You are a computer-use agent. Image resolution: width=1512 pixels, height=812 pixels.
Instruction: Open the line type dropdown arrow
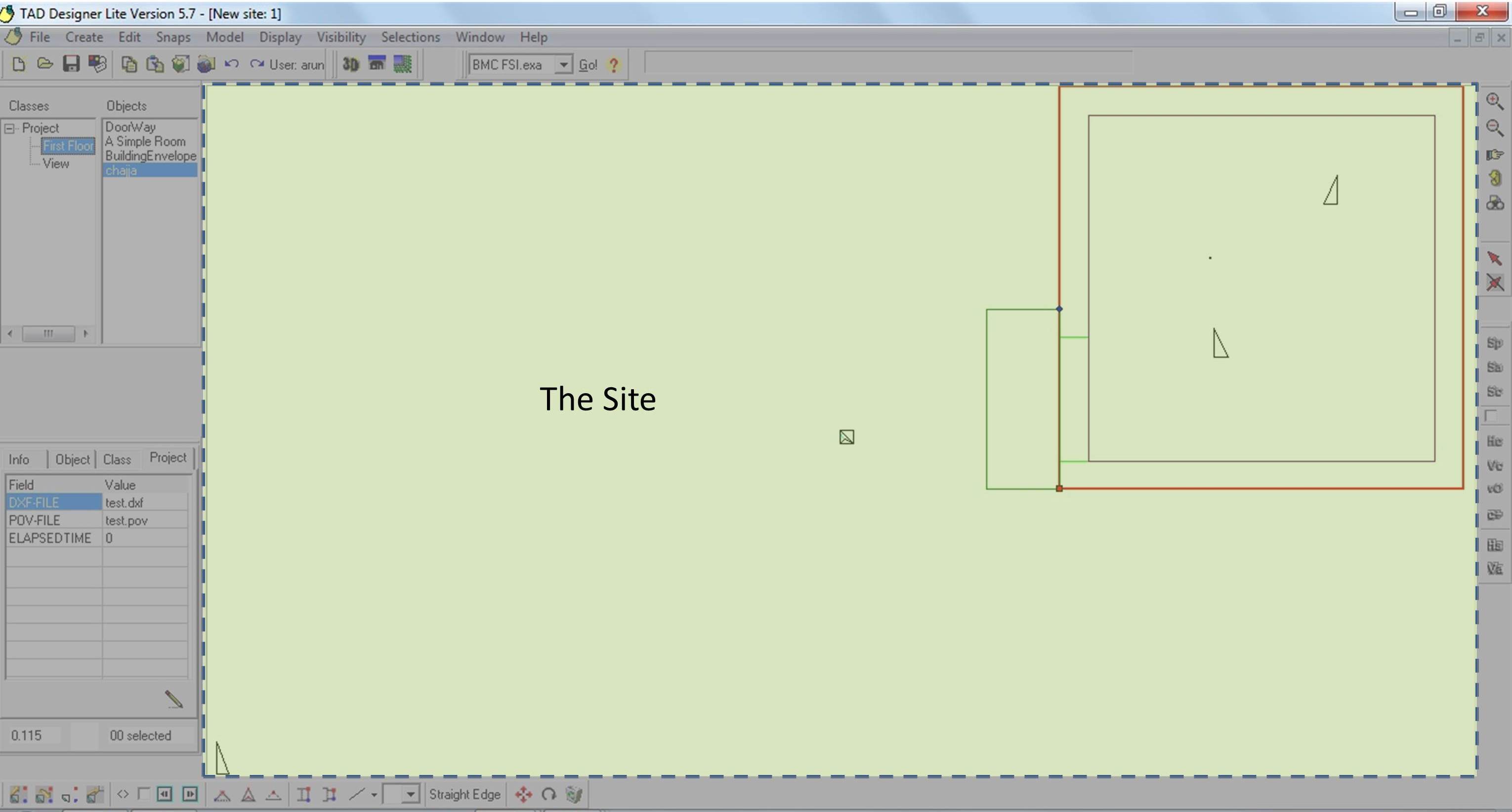point(374,795)
